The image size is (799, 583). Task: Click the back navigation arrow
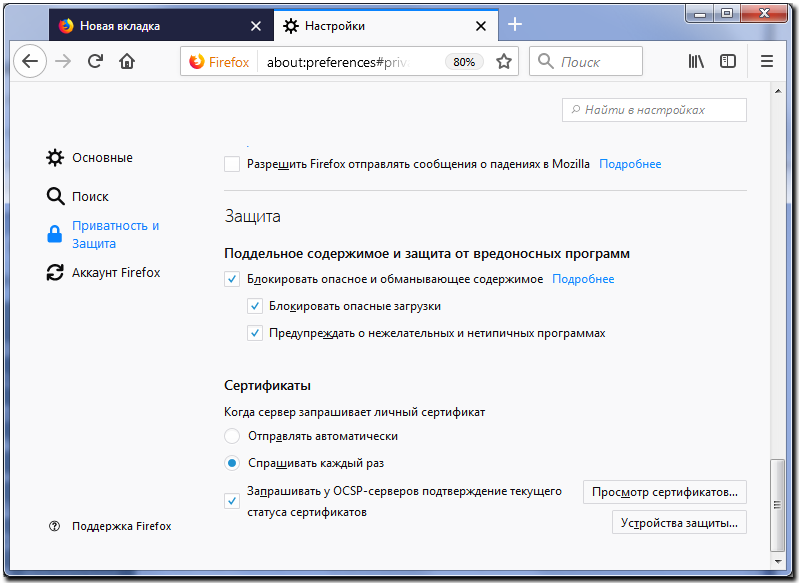30,61
